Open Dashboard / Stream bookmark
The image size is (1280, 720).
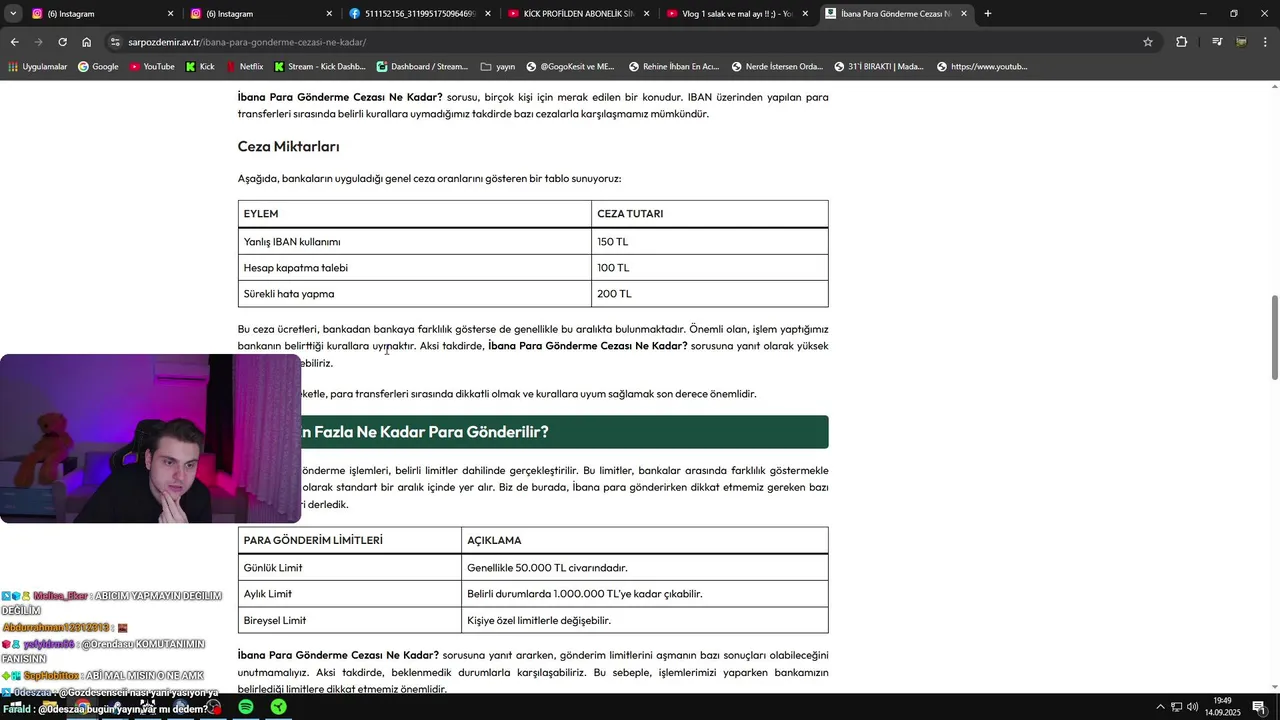click(422, 67)
